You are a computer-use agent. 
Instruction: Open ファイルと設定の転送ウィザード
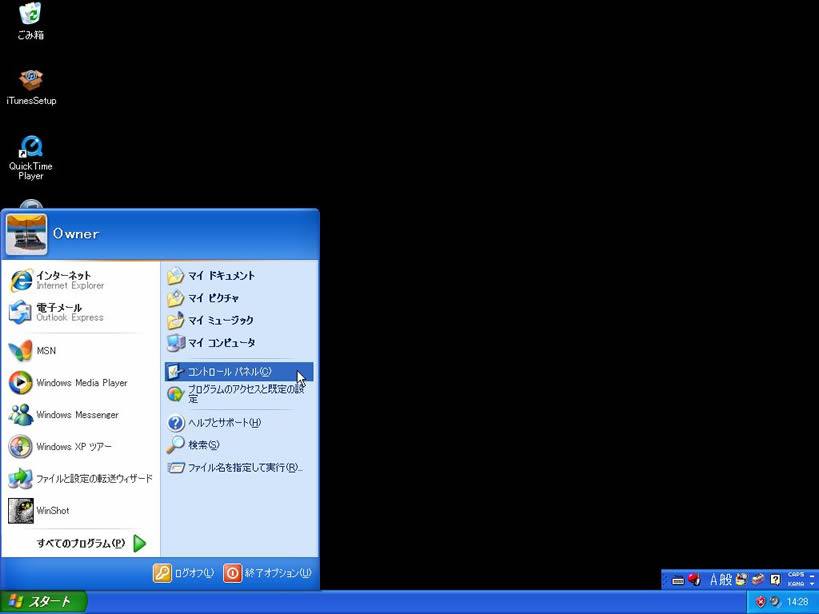click(80, 478)
